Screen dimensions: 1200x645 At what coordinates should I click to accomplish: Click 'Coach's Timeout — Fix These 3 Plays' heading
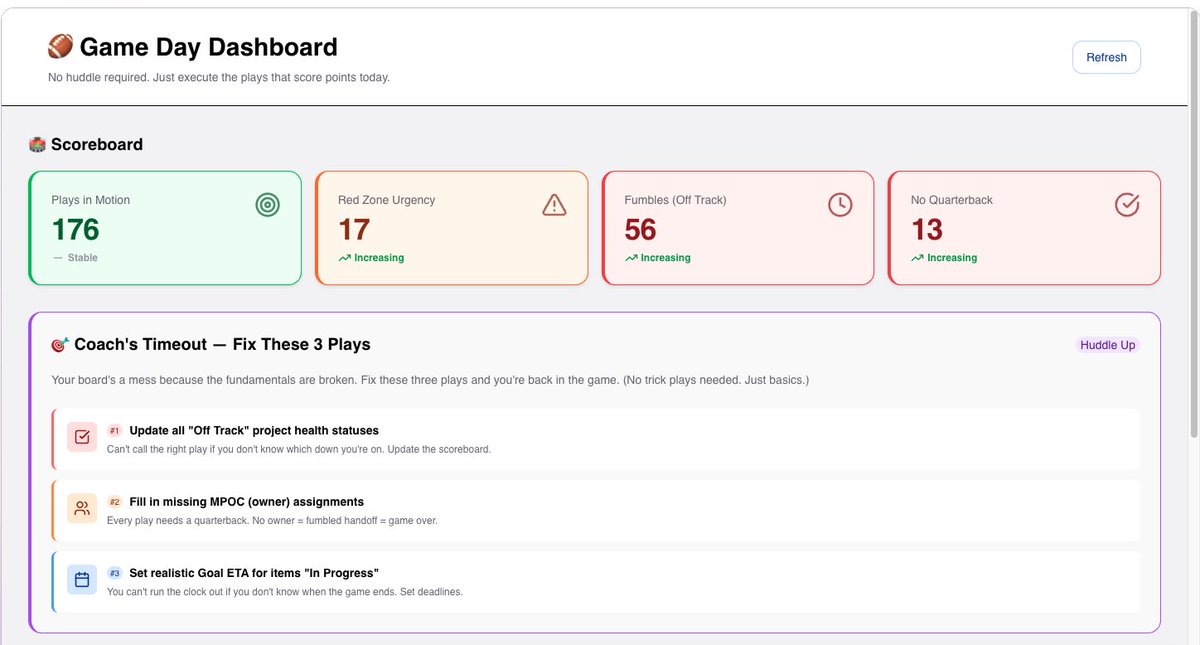click(222, 345)
